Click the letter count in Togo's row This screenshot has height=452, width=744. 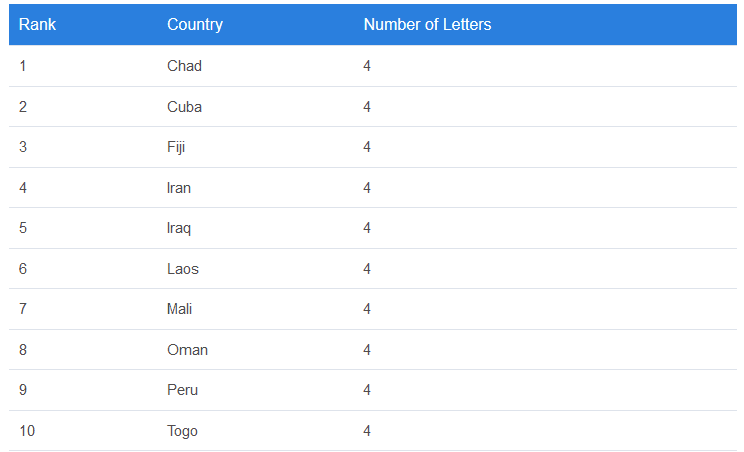click(x=367, y=431)
